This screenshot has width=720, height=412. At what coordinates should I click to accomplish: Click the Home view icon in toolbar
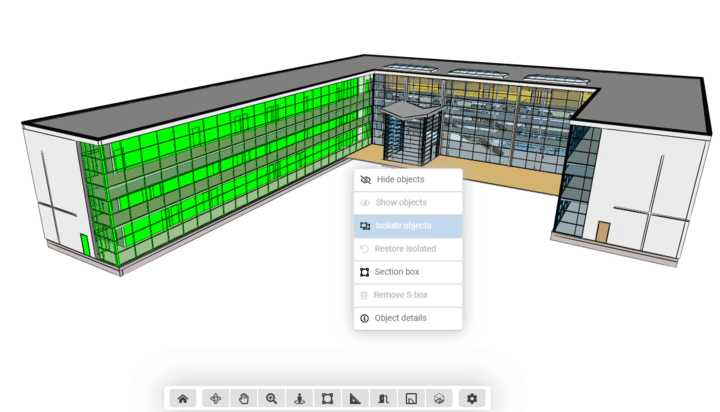pos(183,398)
